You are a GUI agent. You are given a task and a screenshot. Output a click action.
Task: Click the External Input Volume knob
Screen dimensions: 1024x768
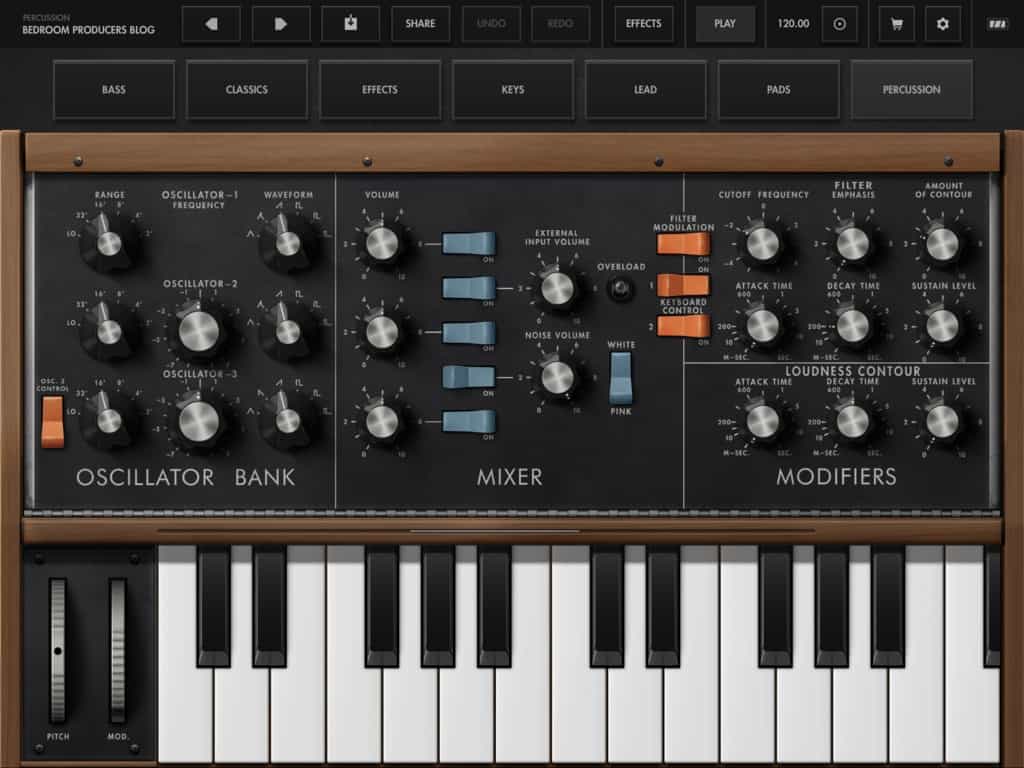[557, 288]
